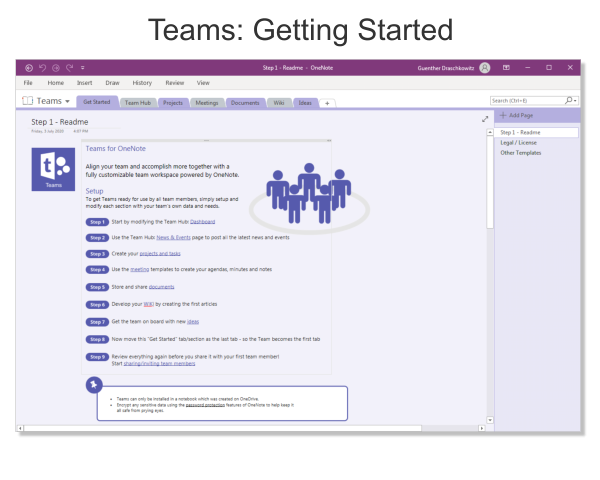Click the Guenther Draschkowitz account name
Viewport: 600px width, 480px height.
click(446, 68)
